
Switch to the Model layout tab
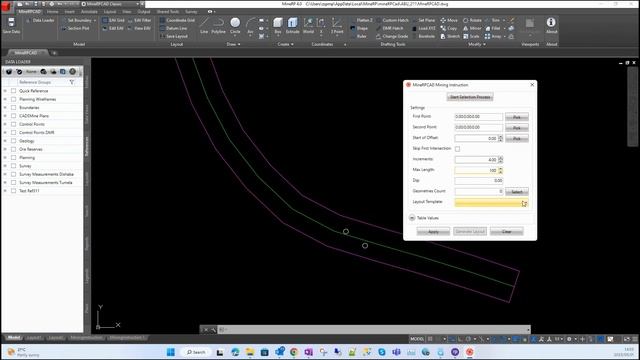pos(13,338)
